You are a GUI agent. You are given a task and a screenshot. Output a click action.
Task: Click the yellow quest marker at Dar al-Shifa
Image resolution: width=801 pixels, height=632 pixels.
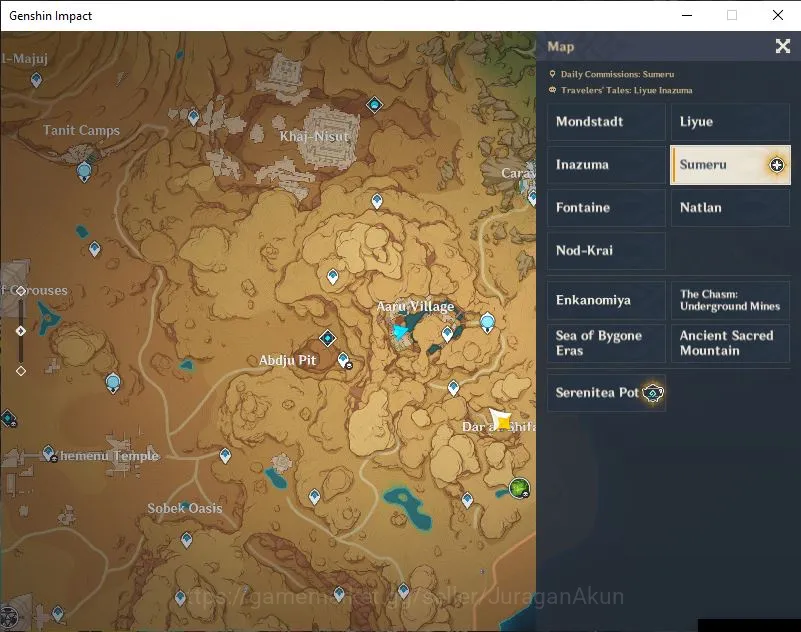pos(502,420)
